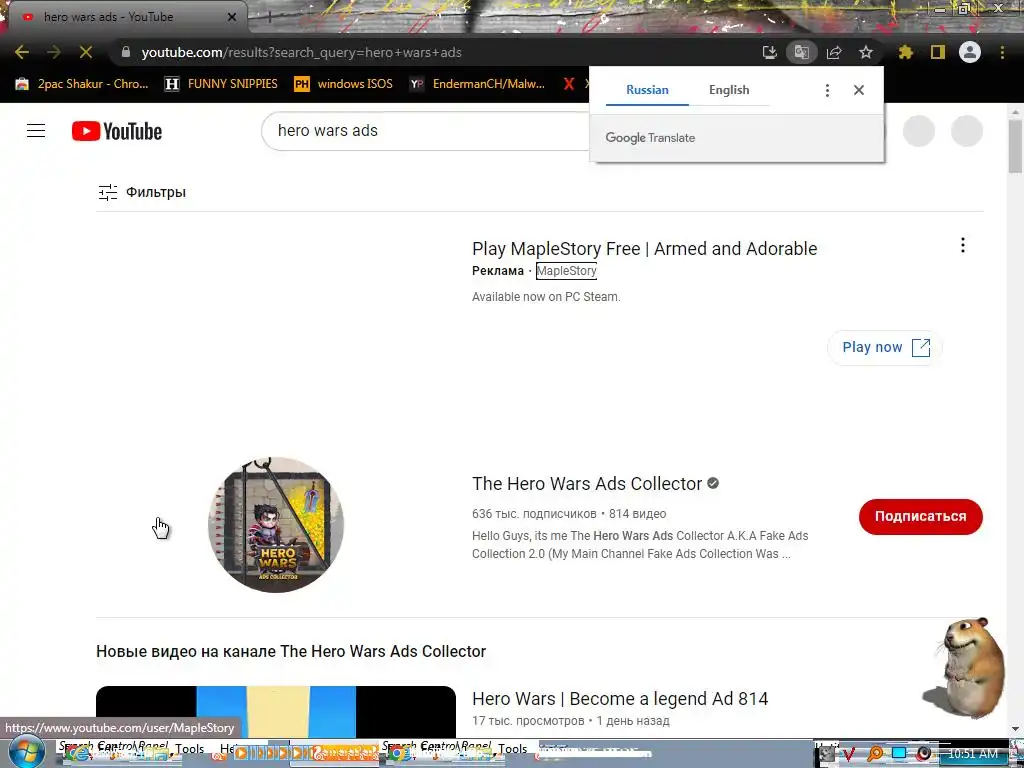This screenshot has width=1024, height=768.
Task: Click the first circular placeholder right of the search bar
Action: tap(919, 131)
